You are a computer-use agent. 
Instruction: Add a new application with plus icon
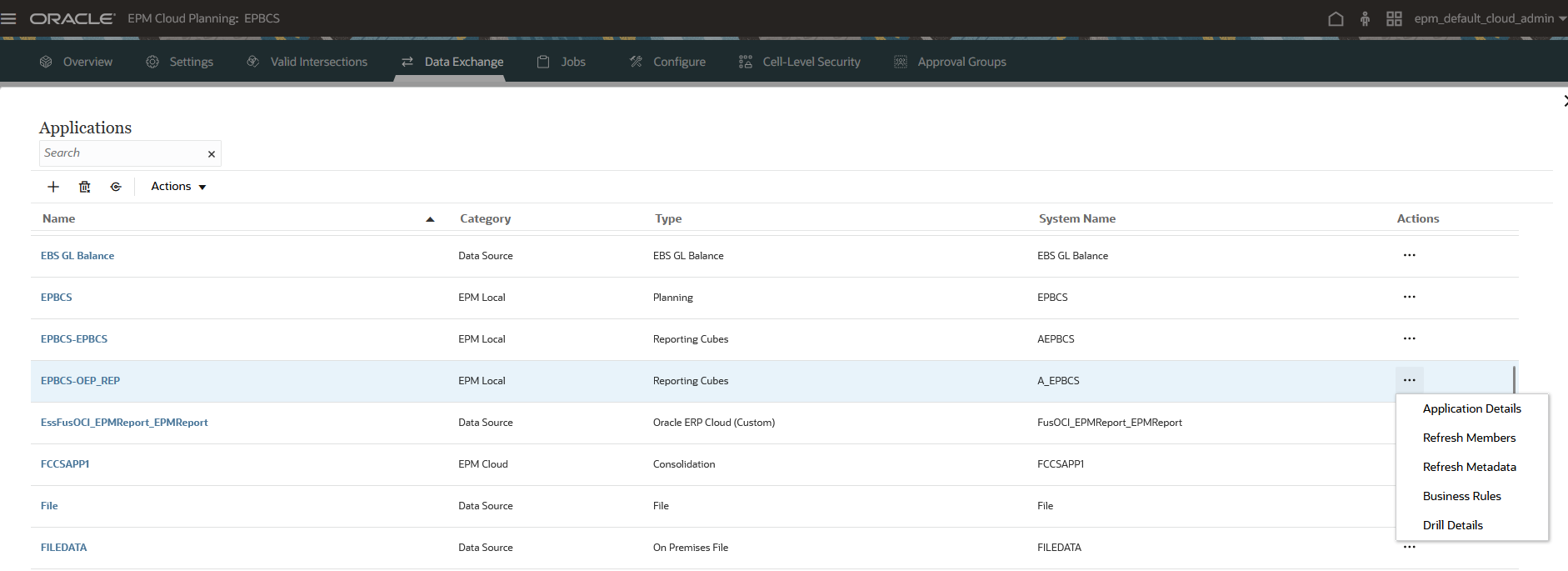click(x=53, y=187)
